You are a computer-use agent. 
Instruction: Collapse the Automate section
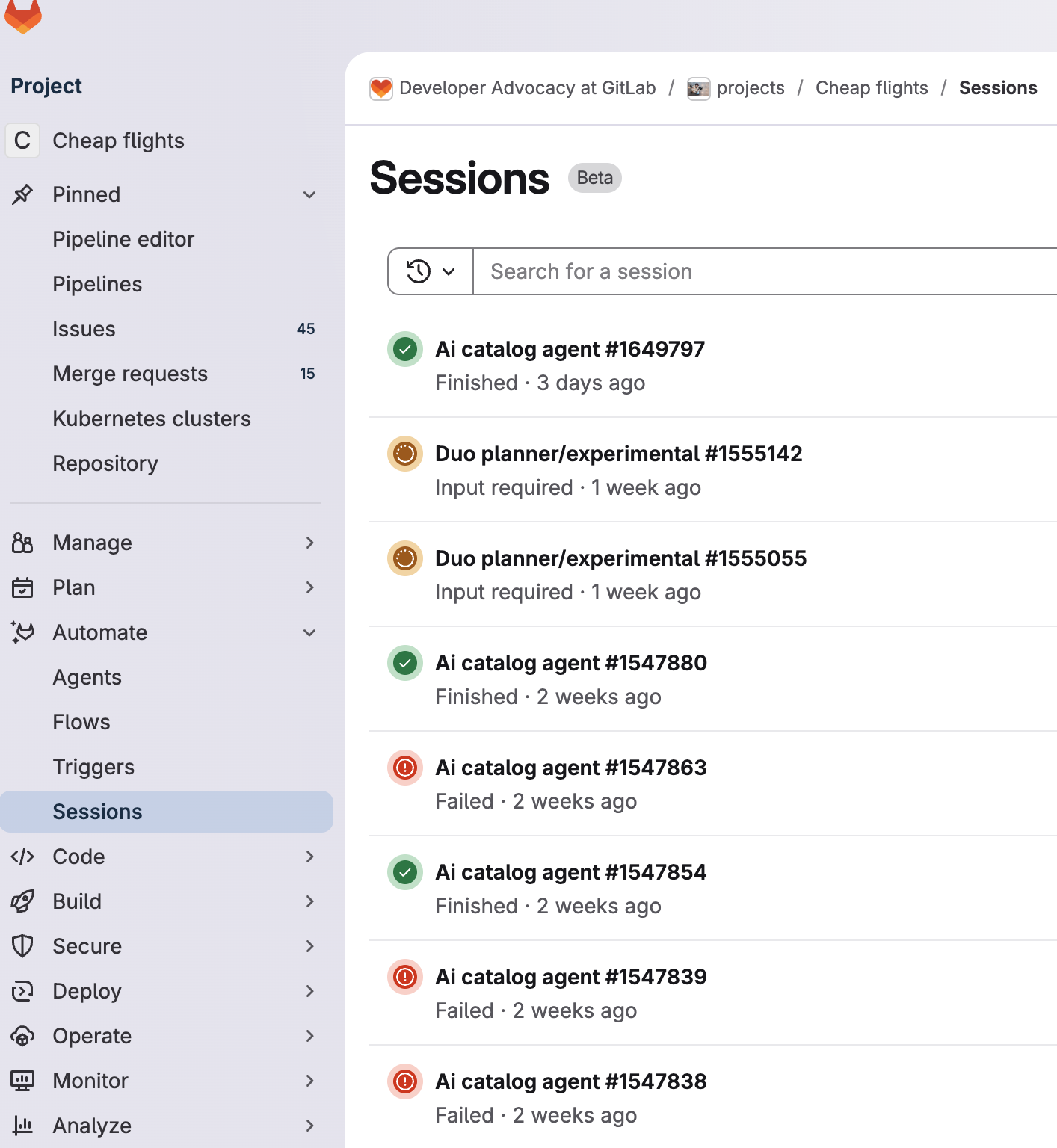click(x=309, y=633)
